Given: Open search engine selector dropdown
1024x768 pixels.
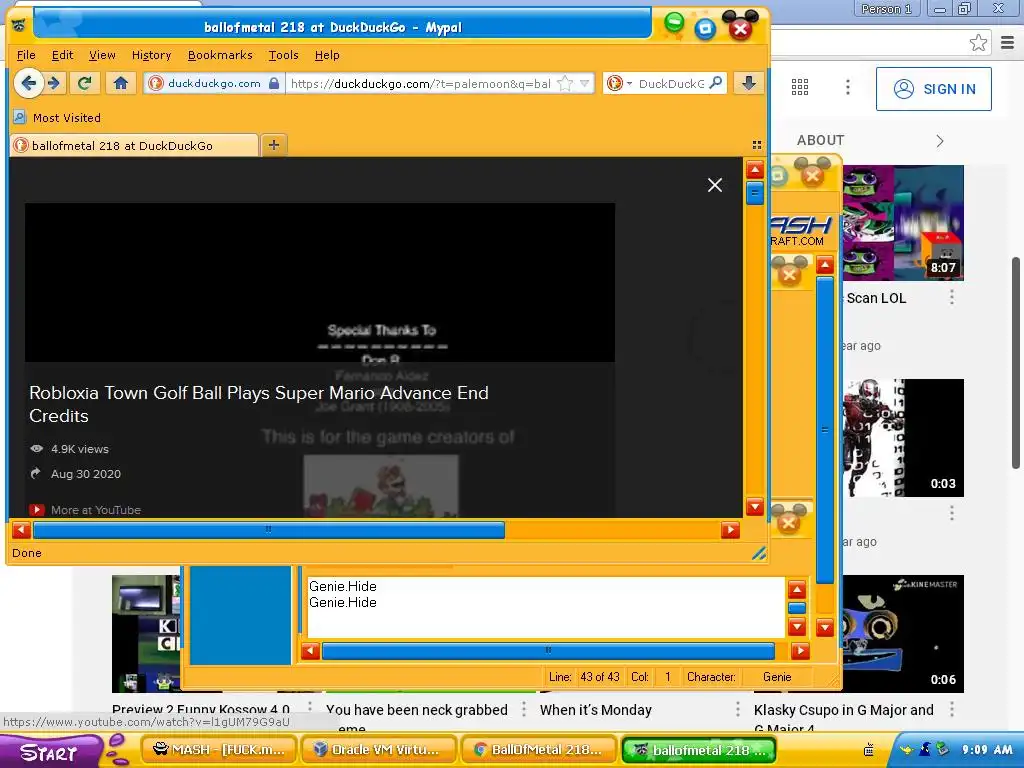Looking at the screenshot, I should pos(617,84).
